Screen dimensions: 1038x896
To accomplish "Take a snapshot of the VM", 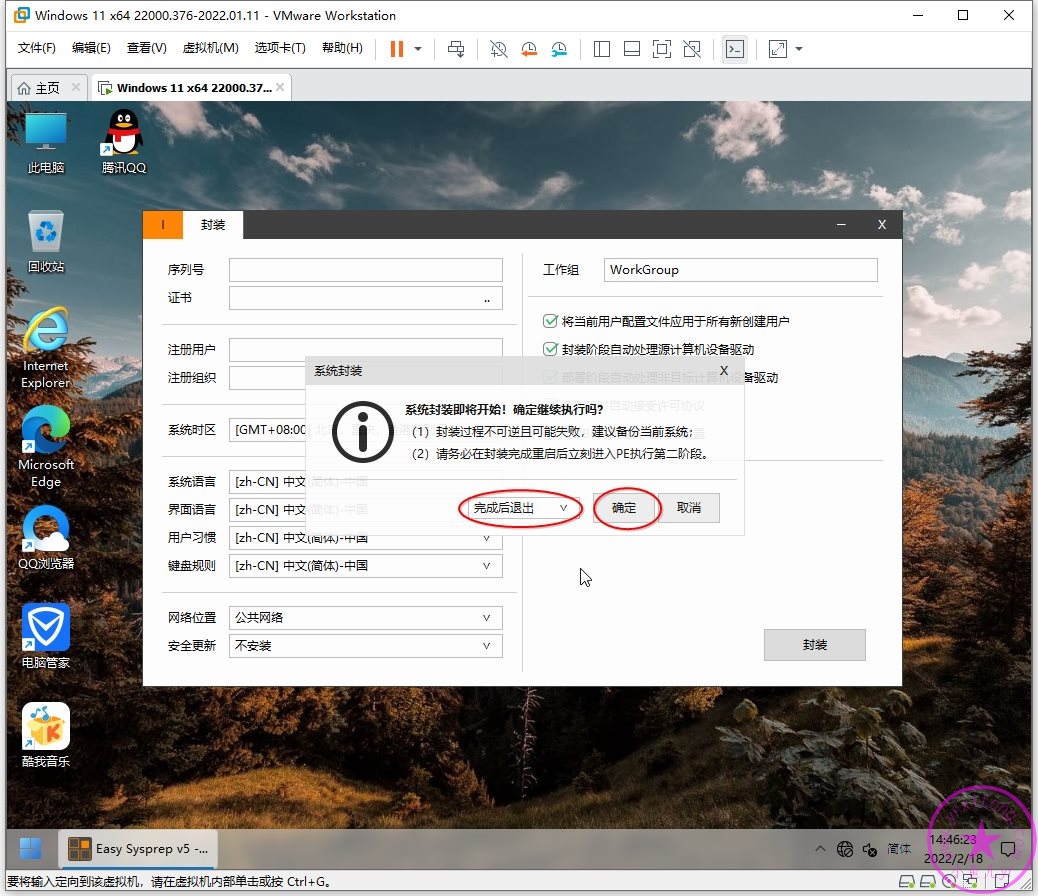I will coord(498,49).
